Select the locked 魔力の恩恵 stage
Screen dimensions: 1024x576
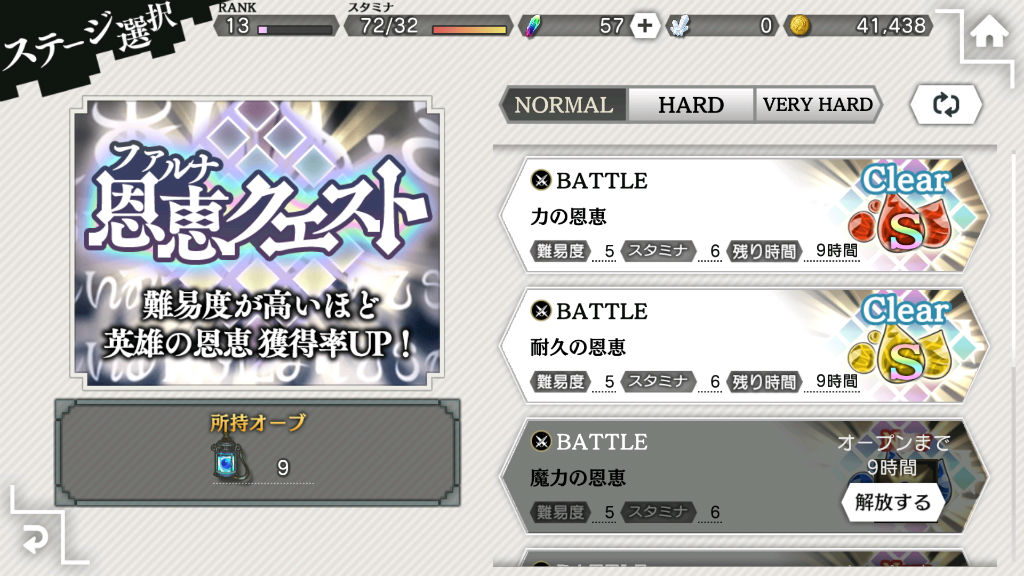pyautogui.click(x=744, y=476)
